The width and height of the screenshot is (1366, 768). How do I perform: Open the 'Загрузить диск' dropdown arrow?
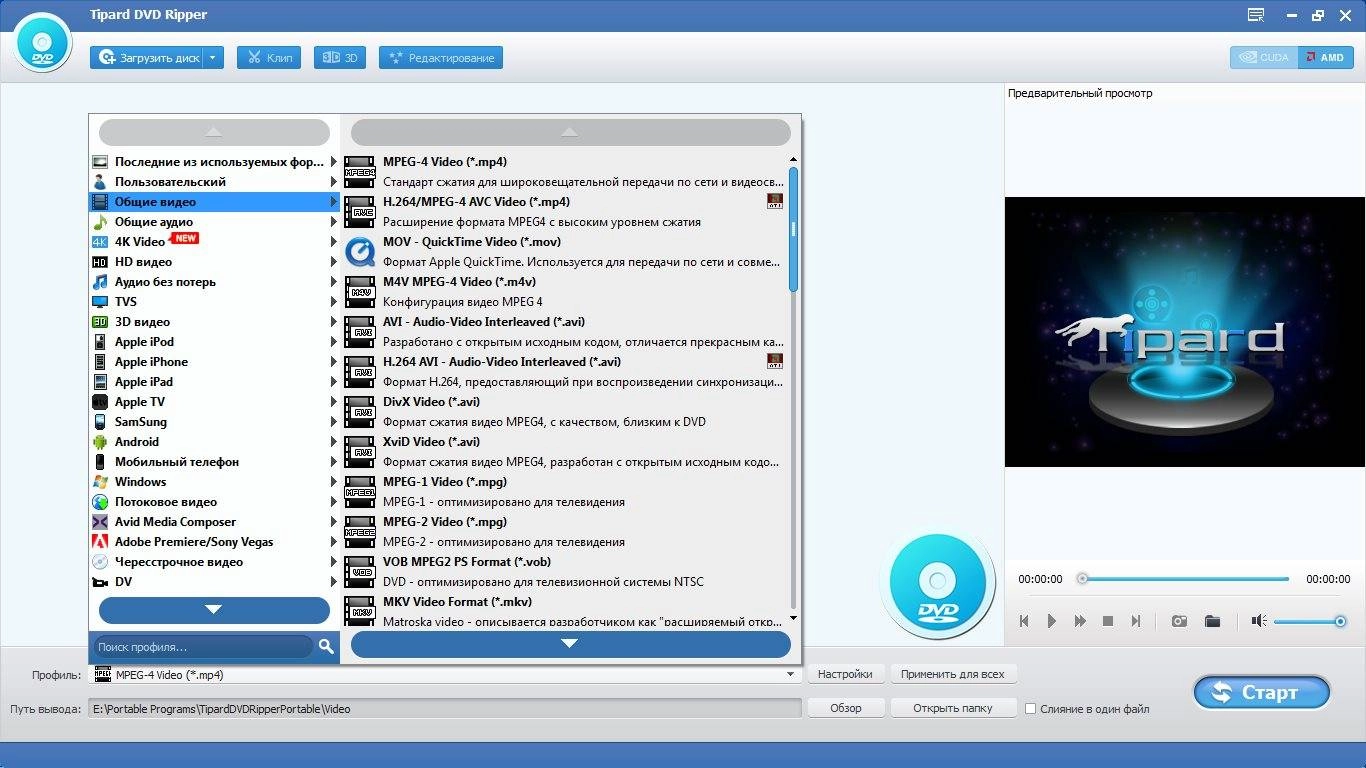click(213, 58)
